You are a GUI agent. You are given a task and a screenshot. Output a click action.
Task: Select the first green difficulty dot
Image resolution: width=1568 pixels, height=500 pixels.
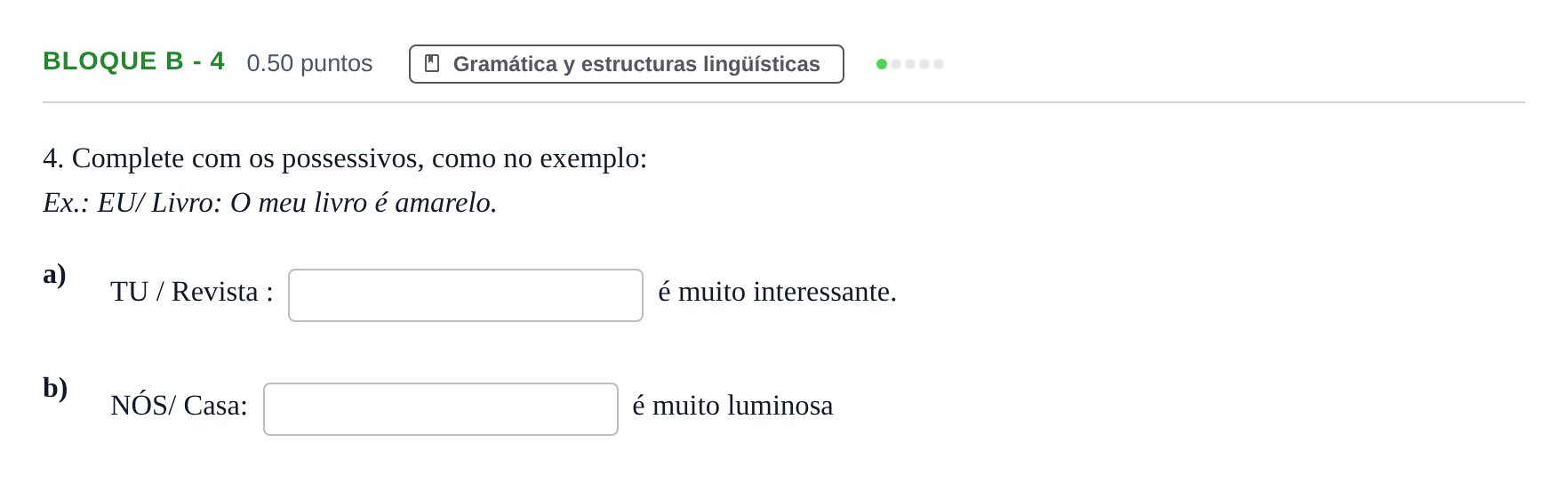882,64
